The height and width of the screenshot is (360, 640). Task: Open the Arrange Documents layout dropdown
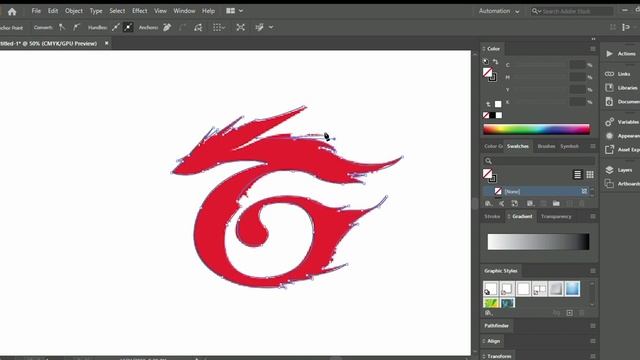tap(235, 11)
